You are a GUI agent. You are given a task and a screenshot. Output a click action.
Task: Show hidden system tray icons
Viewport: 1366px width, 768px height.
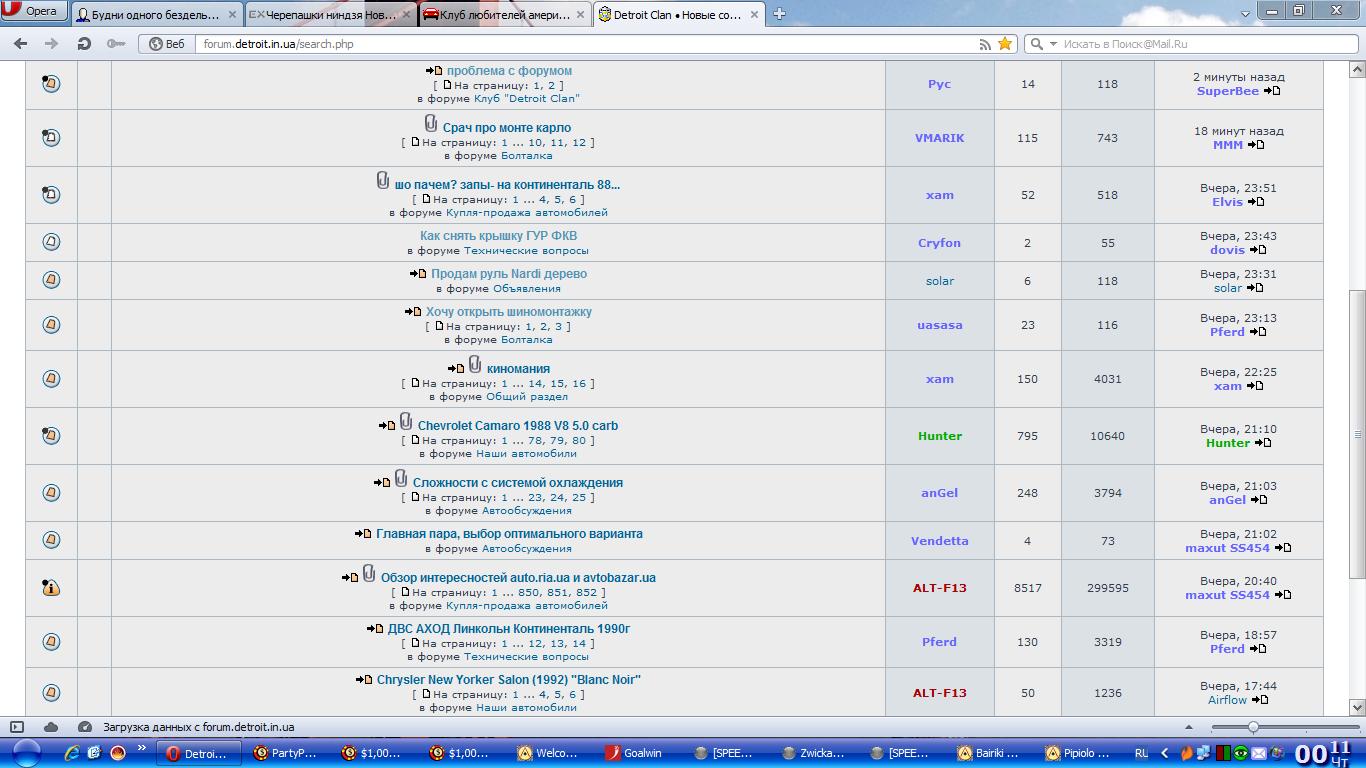pos(1163,753)
